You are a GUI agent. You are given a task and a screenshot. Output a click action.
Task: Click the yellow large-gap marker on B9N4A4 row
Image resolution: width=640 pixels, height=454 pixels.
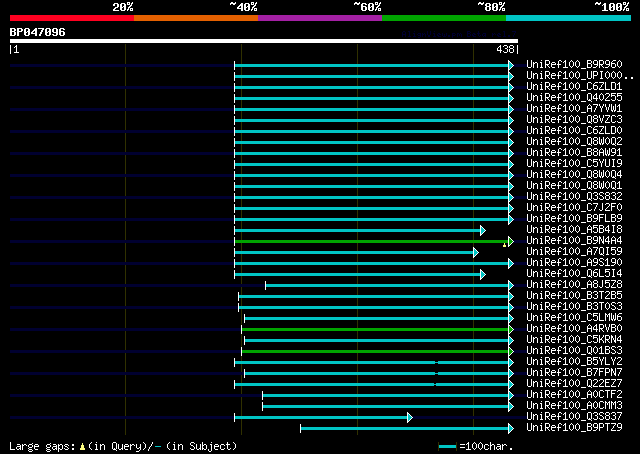[504, 245]
